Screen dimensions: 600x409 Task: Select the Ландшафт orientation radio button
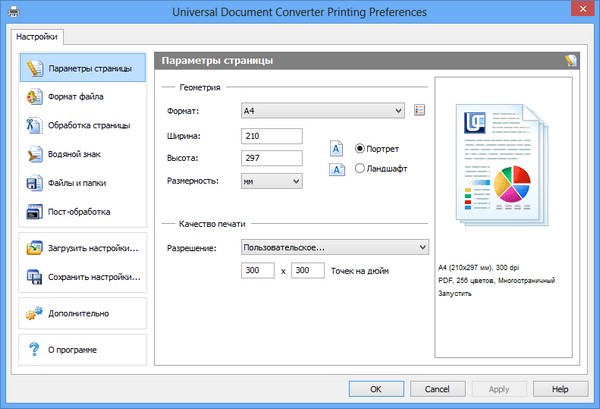360,169
